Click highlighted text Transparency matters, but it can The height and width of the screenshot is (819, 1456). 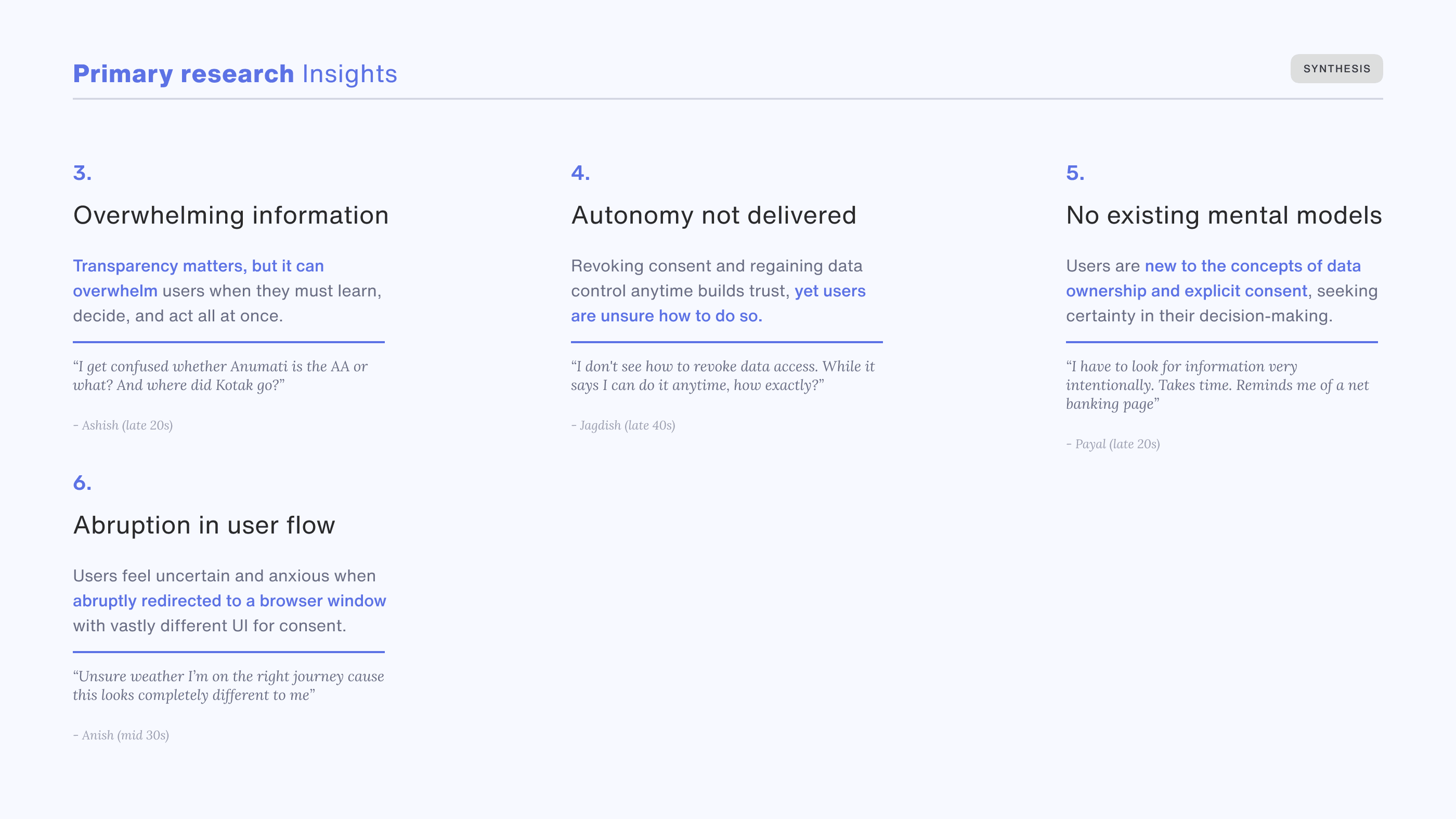pos(199,266)
